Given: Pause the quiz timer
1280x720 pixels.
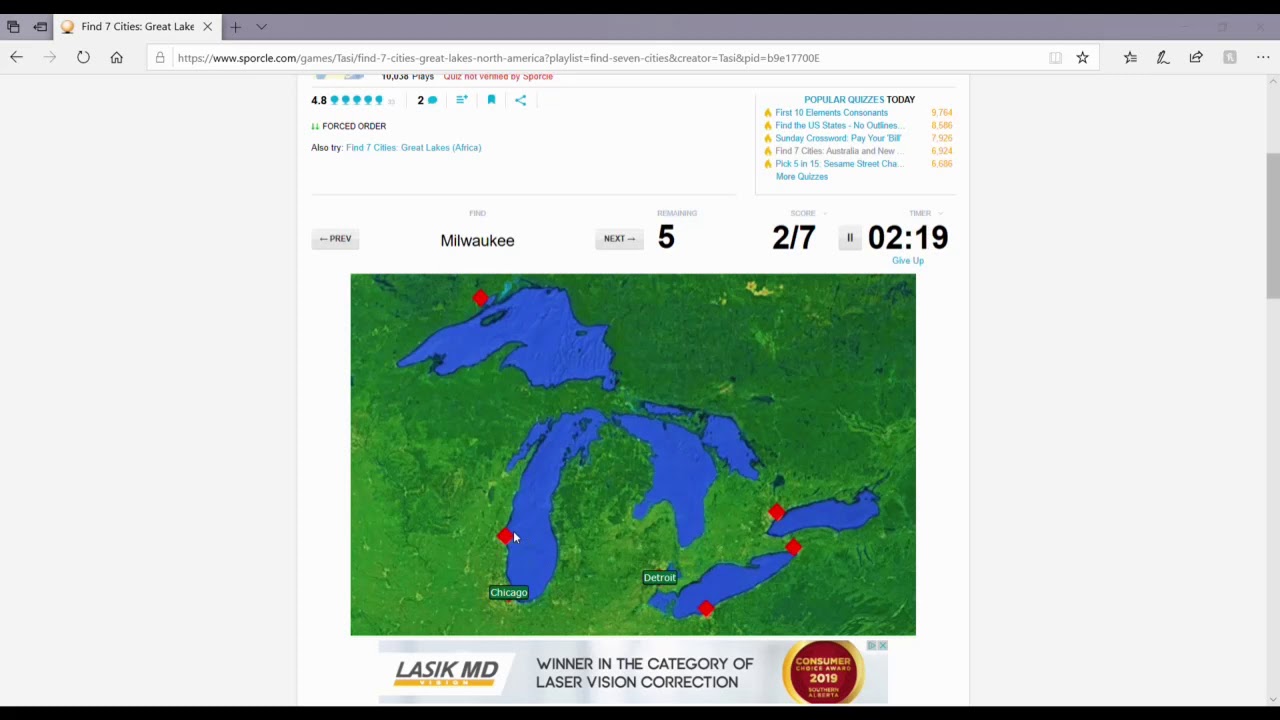Looking at the screenshot, I should [x=850, y=238].
